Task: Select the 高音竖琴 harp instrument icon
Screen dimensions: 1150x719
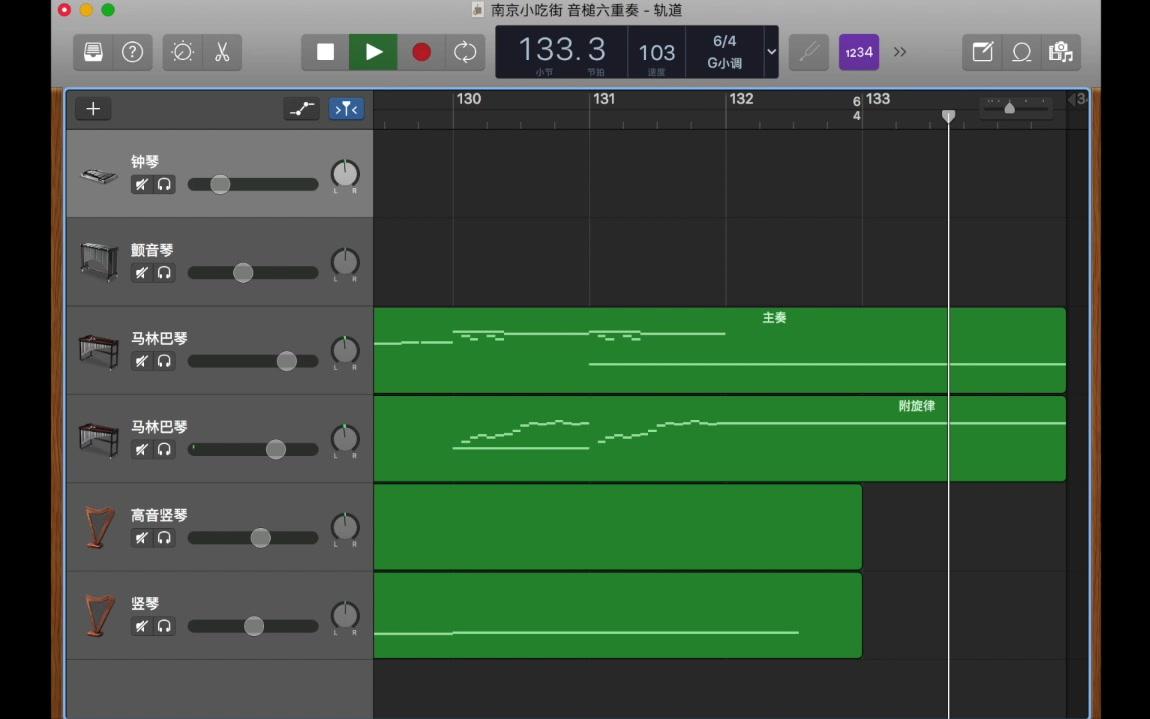Action: pos(99,528)
